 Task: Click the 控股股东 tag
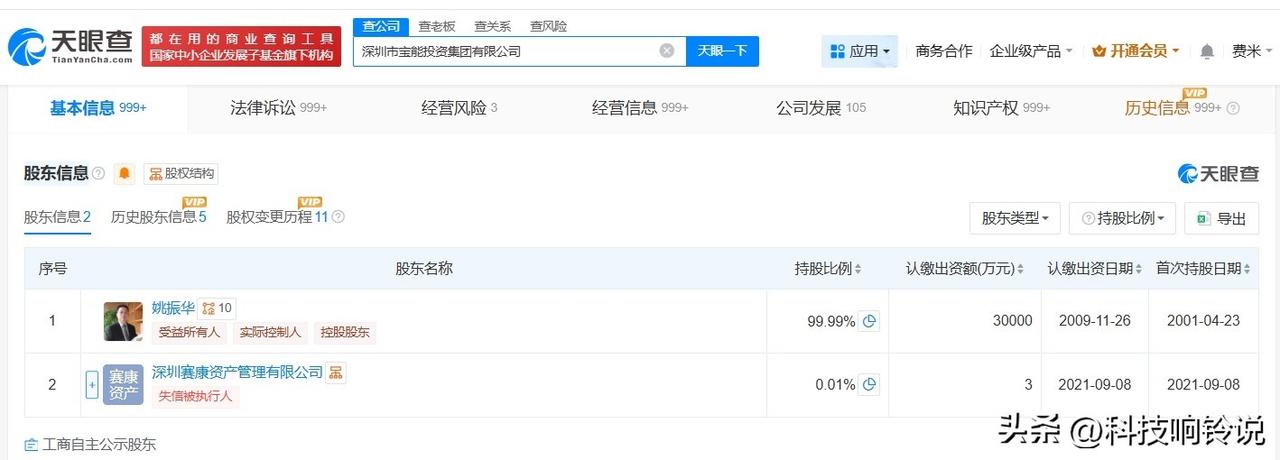click(345, 333)
